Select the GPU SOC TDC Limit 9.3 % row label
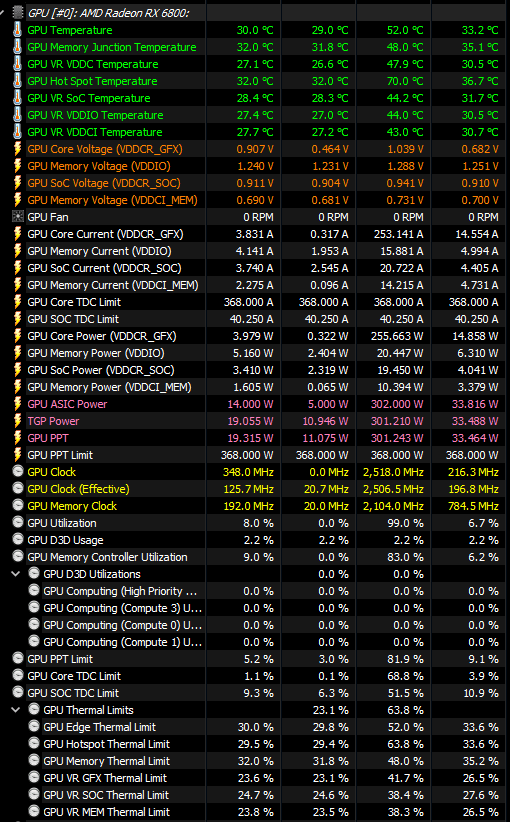 click(x=73, y=693)
